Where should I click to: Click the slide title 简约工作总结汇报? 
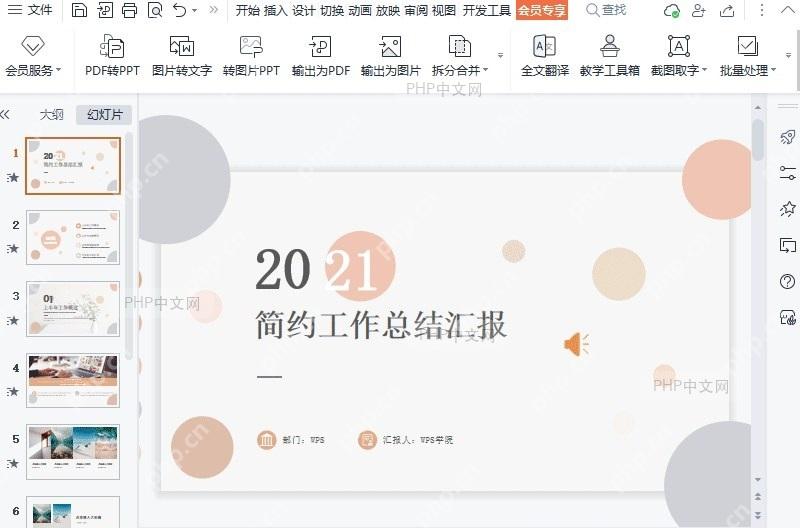pyautogui.click(x=381, y=324)
